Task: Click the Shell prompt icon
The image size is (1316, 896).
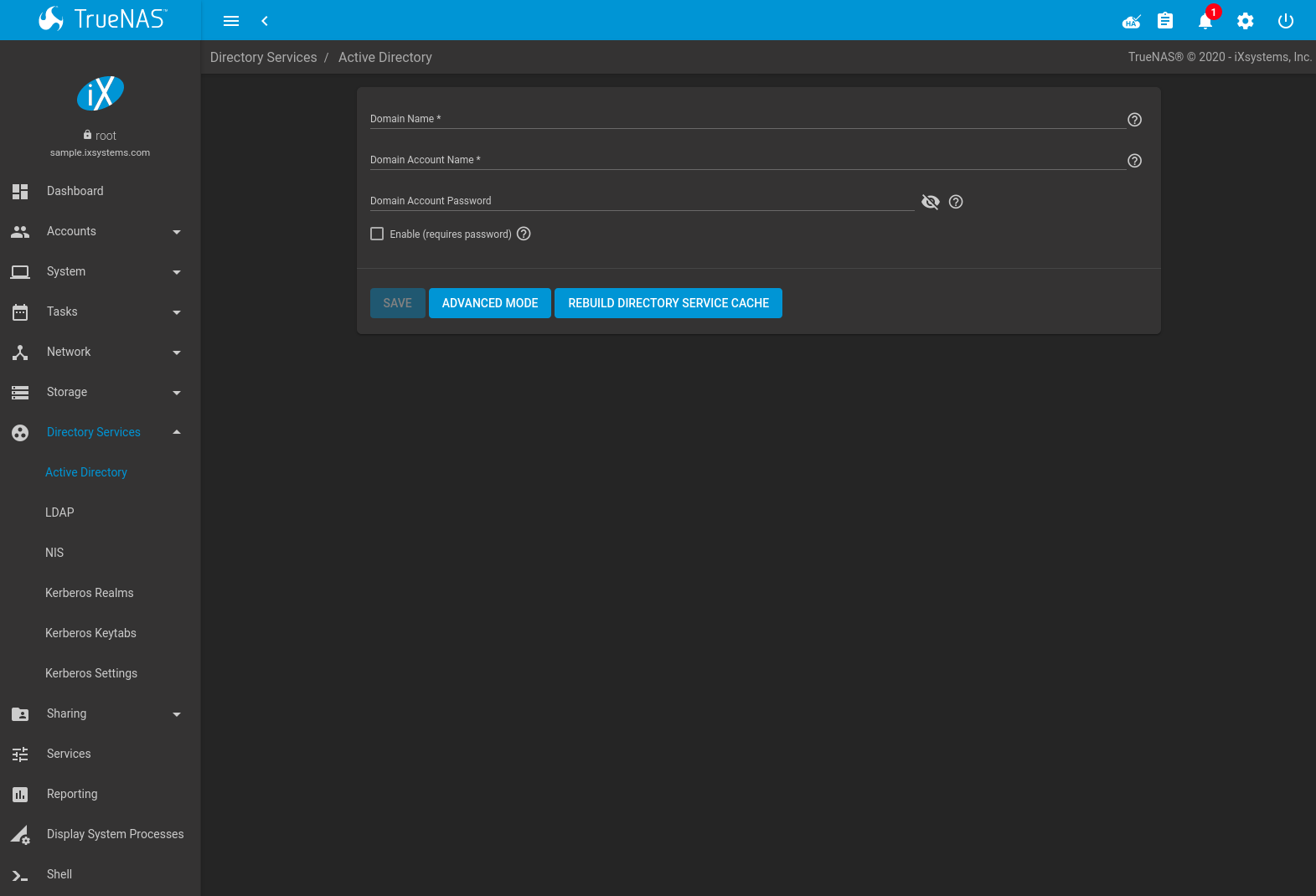Action: [x=20, y=876]
